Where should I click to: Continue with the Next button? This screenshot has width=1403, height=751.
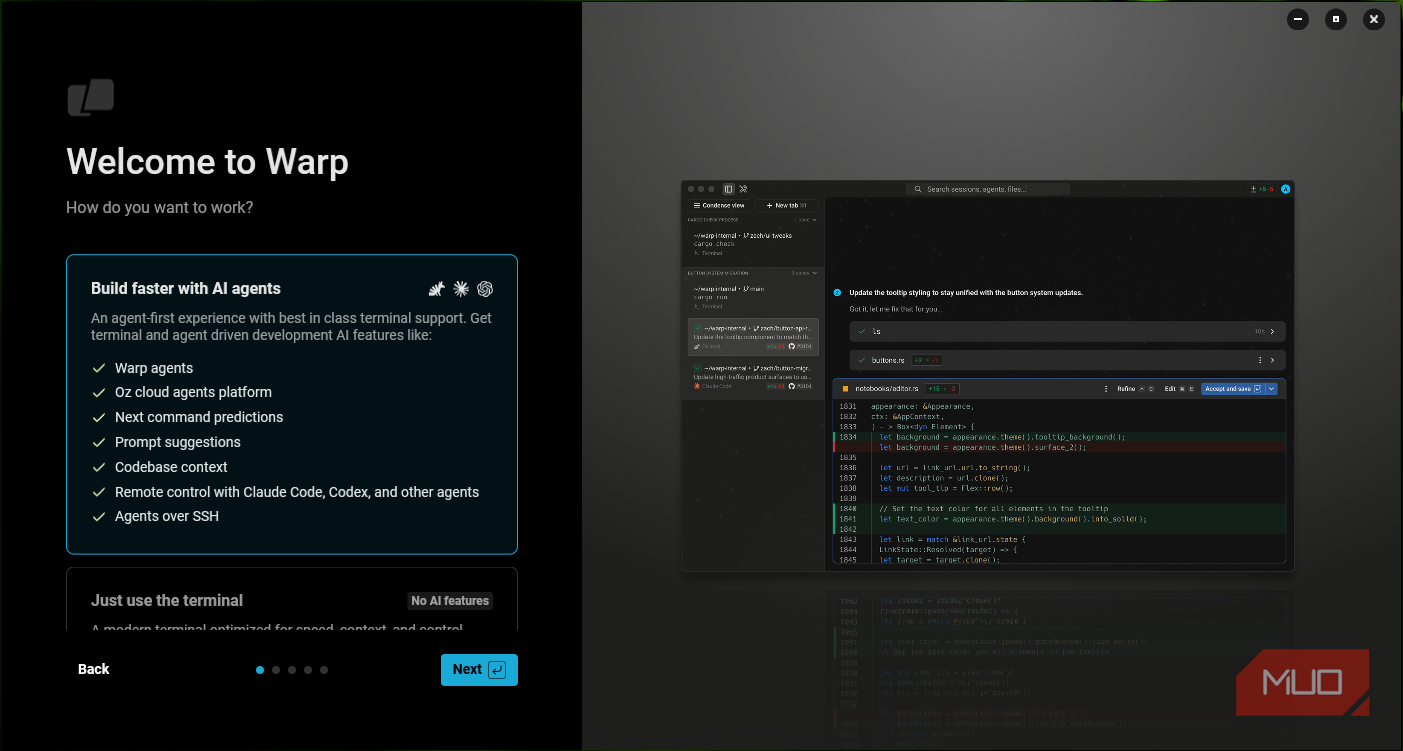[x=479, y=670]
